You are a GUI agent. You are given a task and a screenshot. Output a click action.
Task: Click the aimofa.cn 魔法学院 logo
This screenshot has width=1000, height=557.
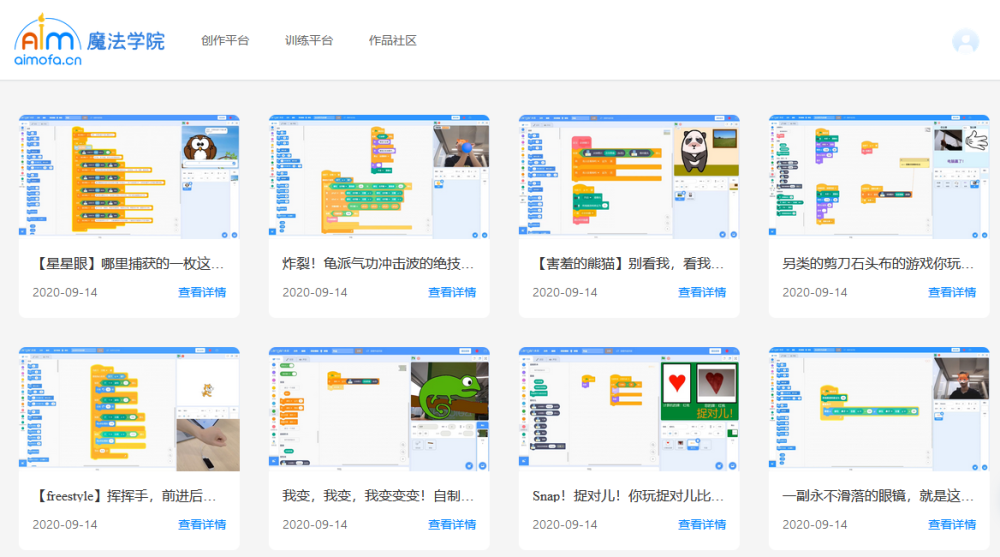click(89, 40)
